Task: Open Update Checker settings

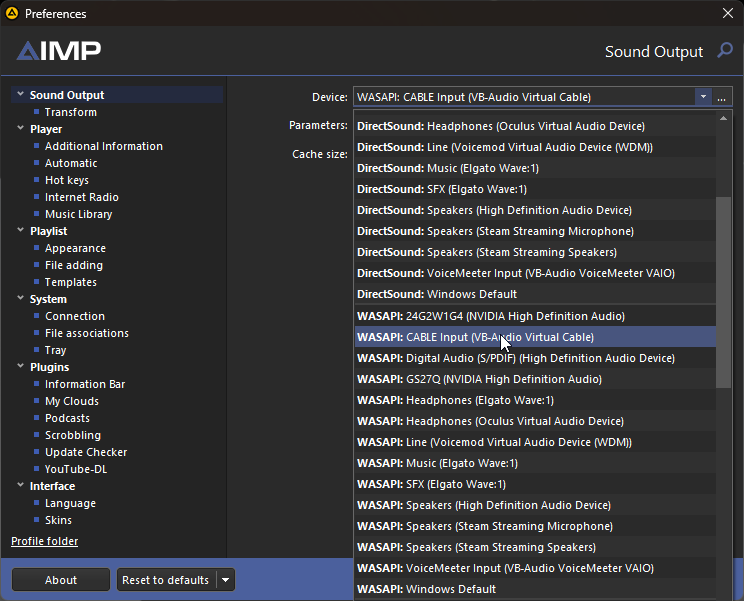Action: (86, 452)
